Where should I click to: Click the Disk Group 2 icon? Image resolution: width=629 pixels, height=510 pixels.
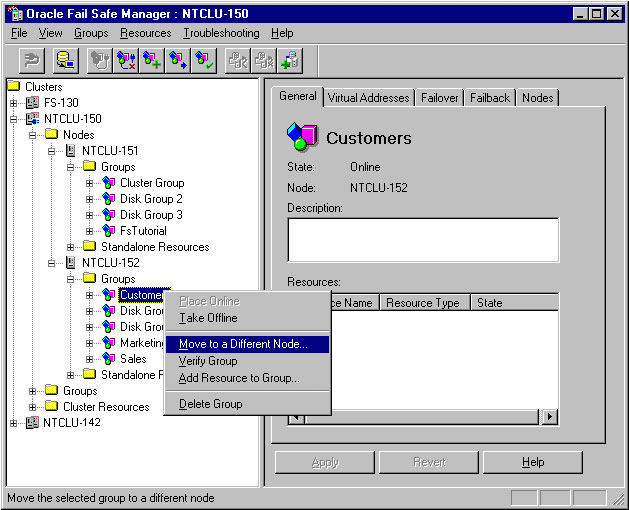109,199
